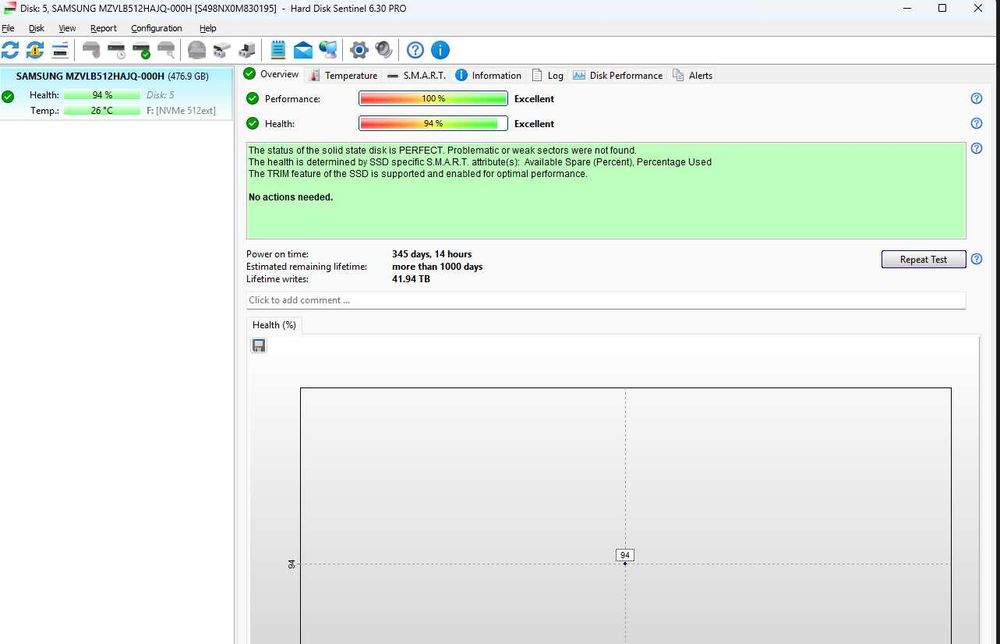Select the Health (%) chart tab
The width and height of the screenshot is (1000, 644).
click(274, 325)
